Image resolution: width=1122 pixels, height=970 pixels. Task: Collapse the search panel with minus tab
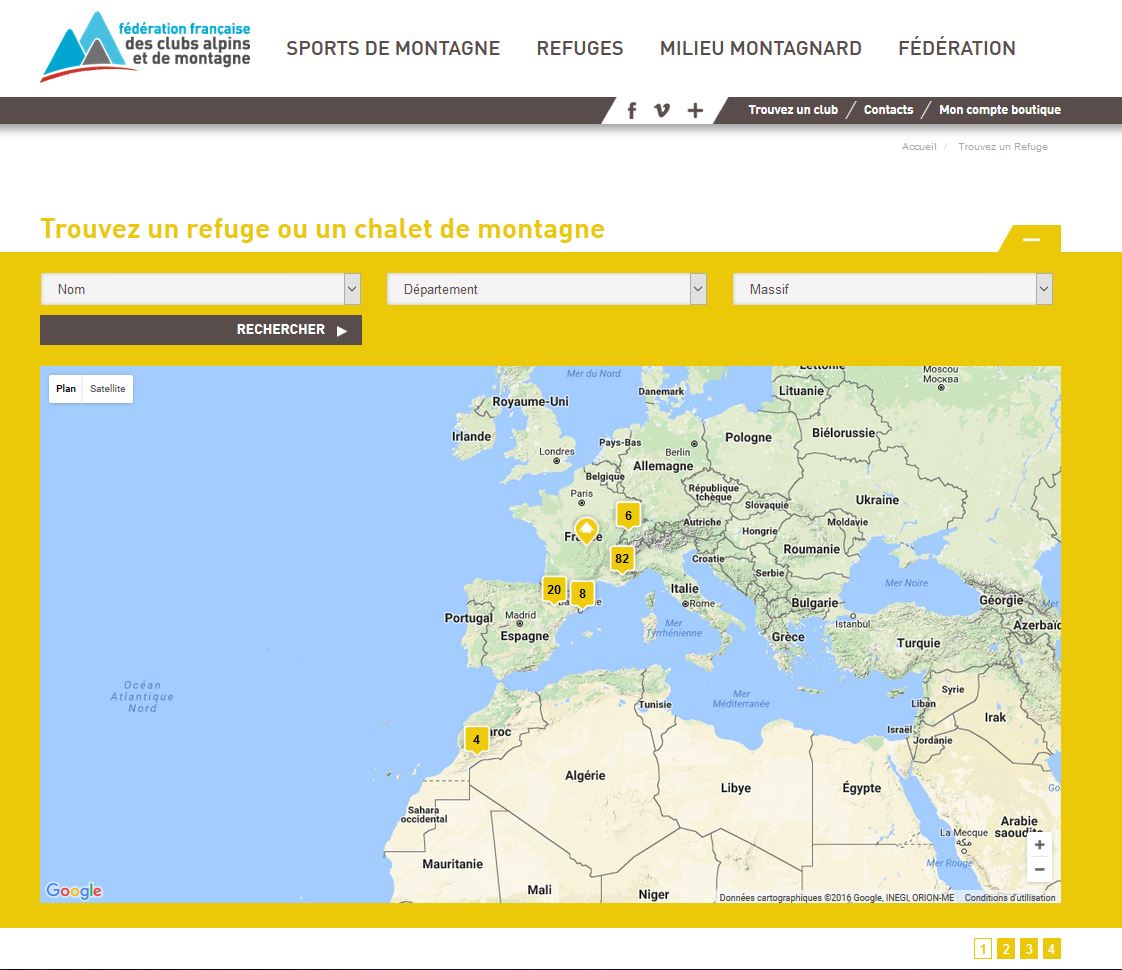1030,239
